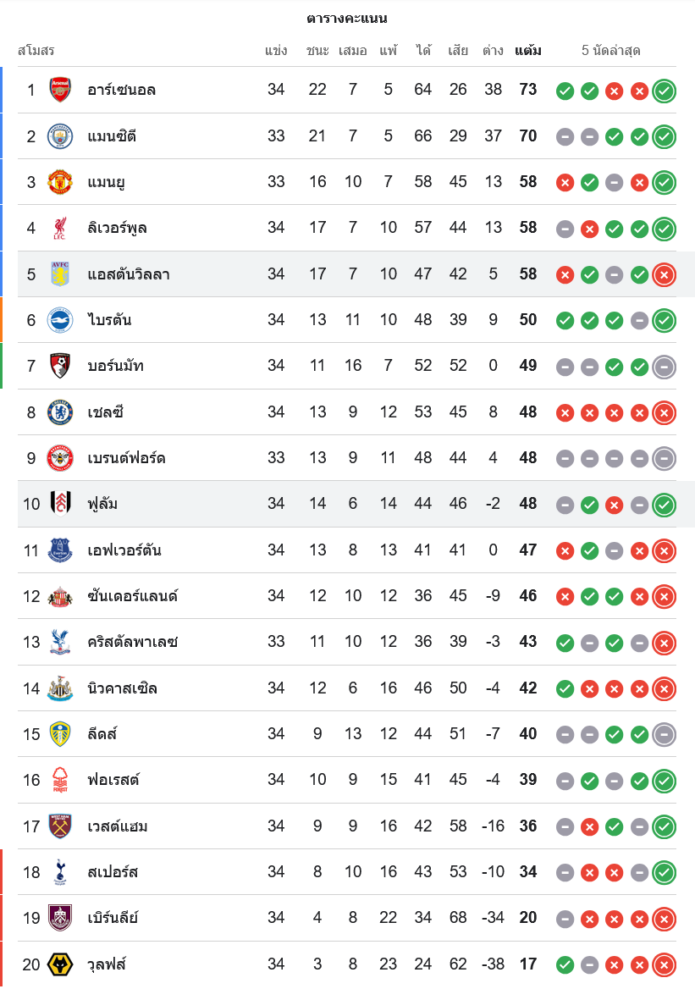Open ไบรตัน team name link
Screen dimensions: 695x1000
click(109, 320)
